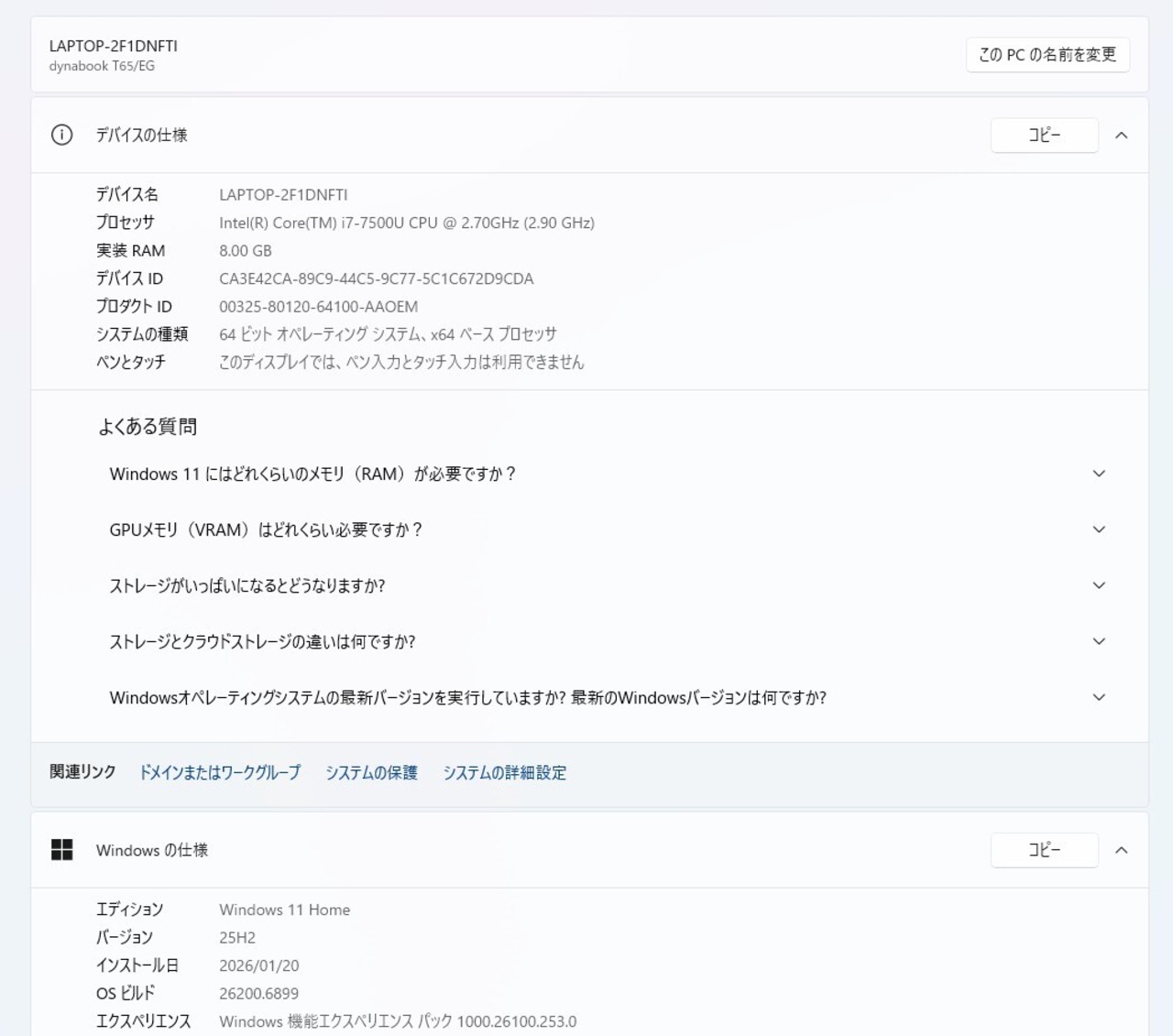Click the OS ビルド value 26200.6899
Viewport: 1173px width, 1036px height.
[258, 993]
